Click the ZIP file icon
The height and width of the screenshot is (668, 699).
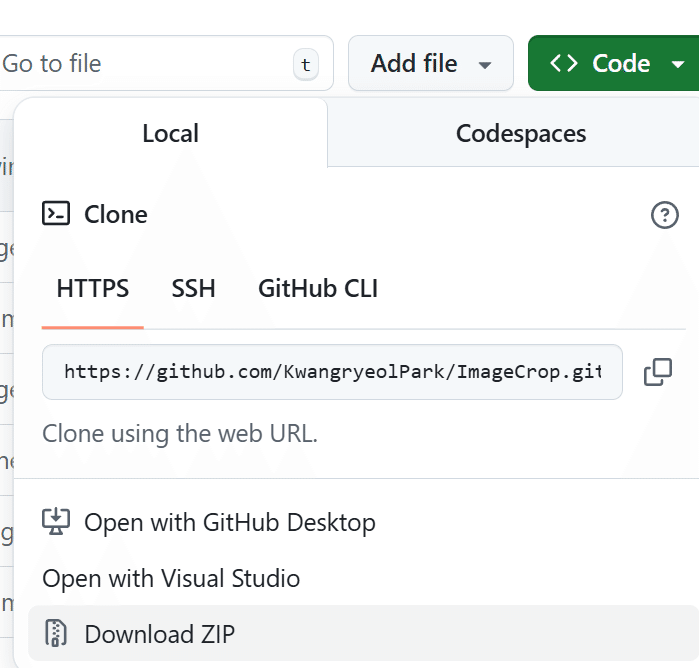(x=56, y=633)
